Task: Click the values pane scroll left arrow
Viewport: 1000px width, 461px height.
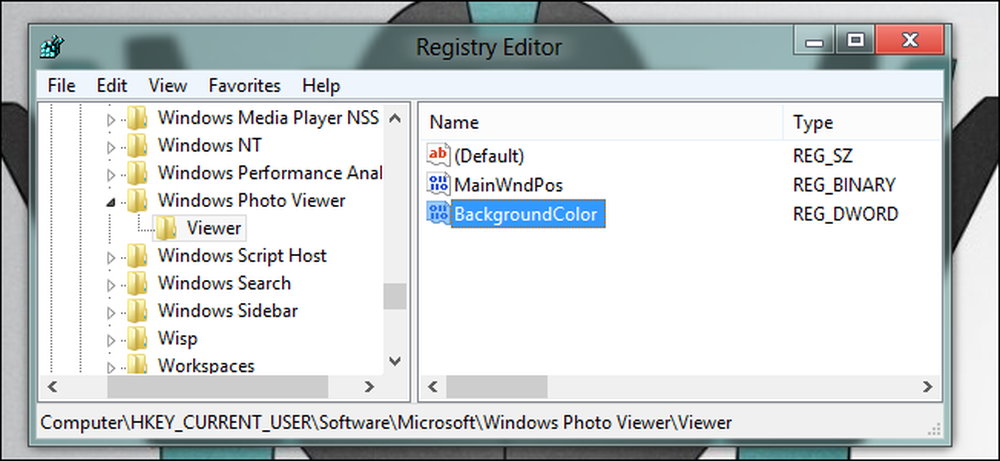Action: 432,386
